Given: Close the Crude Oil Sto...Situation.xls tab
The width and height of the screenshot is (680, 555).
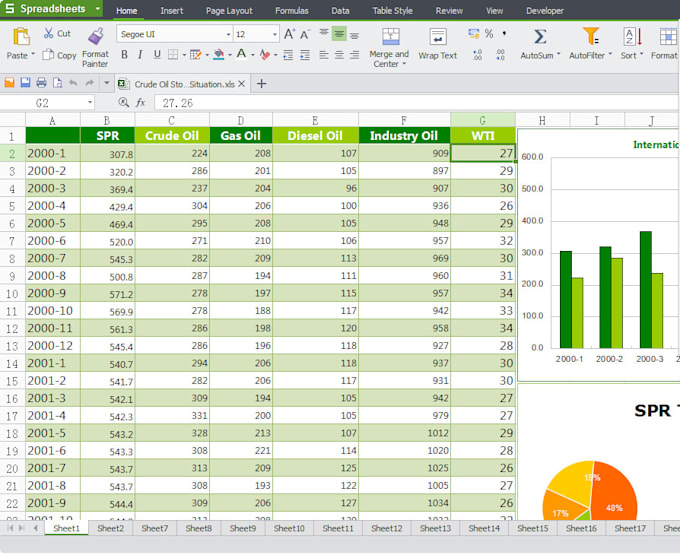Looking at the screenshot, I should pyautogui.click(x=242, y=84).
